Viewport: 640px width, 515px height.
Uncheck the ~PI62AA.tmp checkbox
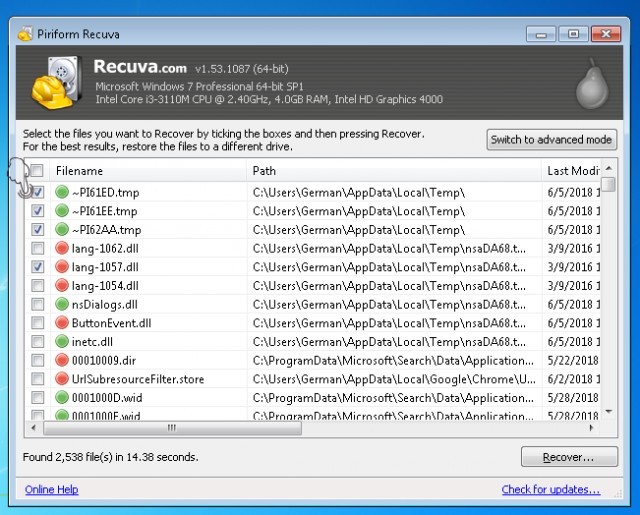tap(38, 229)
